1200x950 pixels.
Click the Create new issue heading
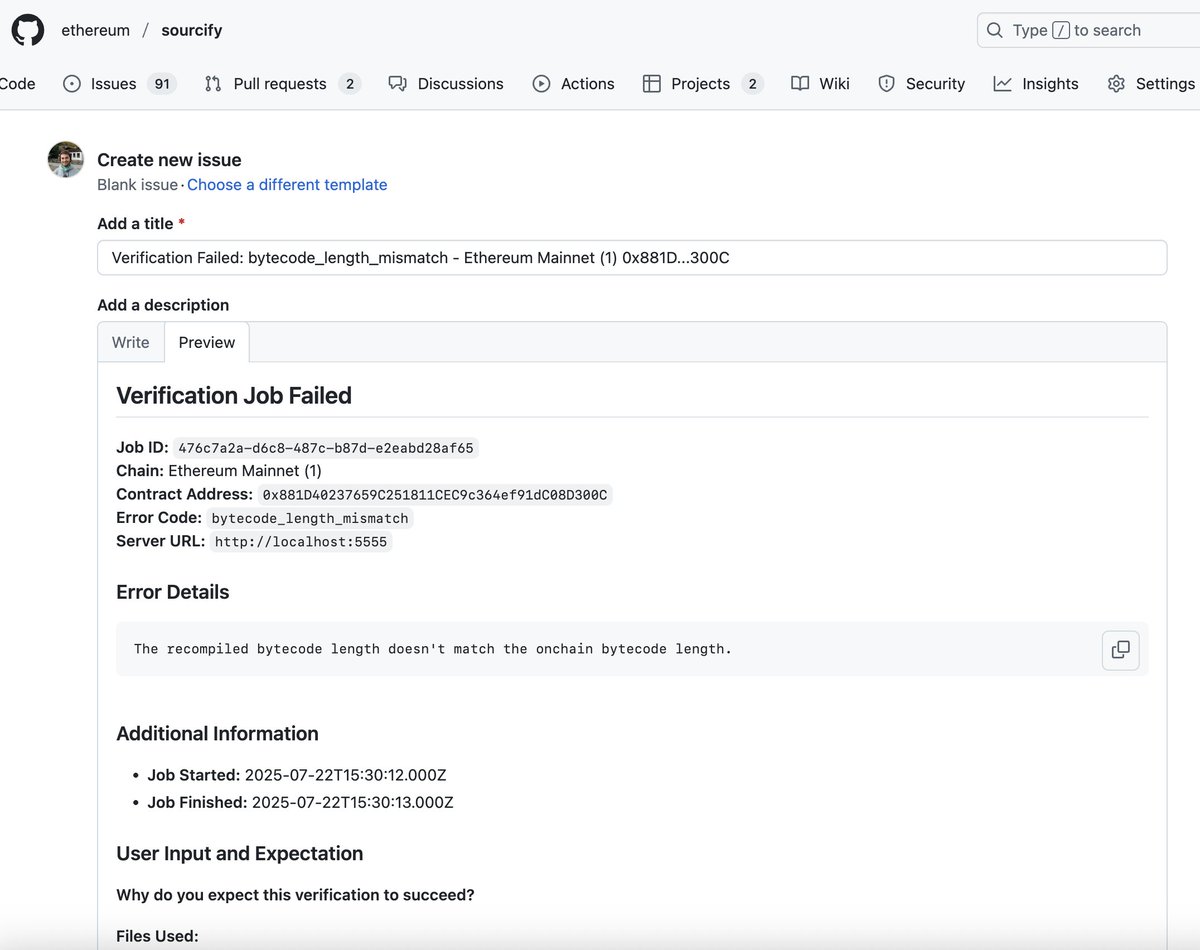coord(169,160)
